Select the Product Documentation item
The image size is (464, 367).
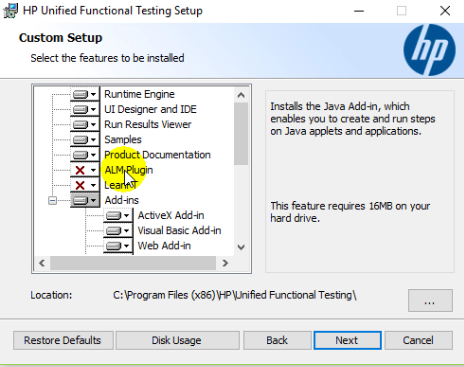[157, 155]
